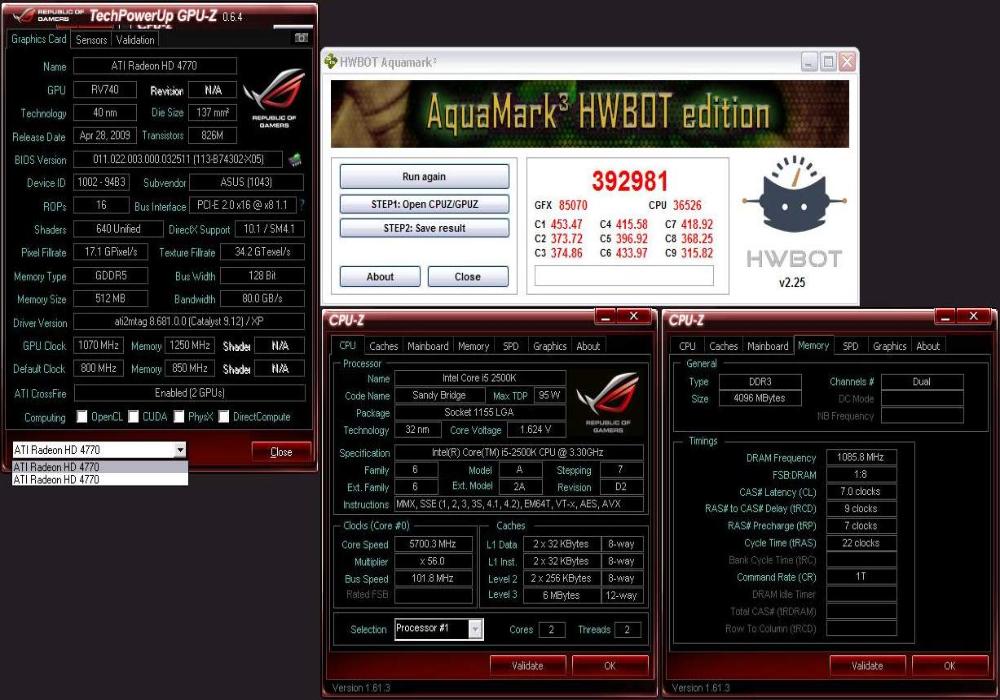
Task: Click OK in left CPU-Z window
Action: (x=610, y=666)
